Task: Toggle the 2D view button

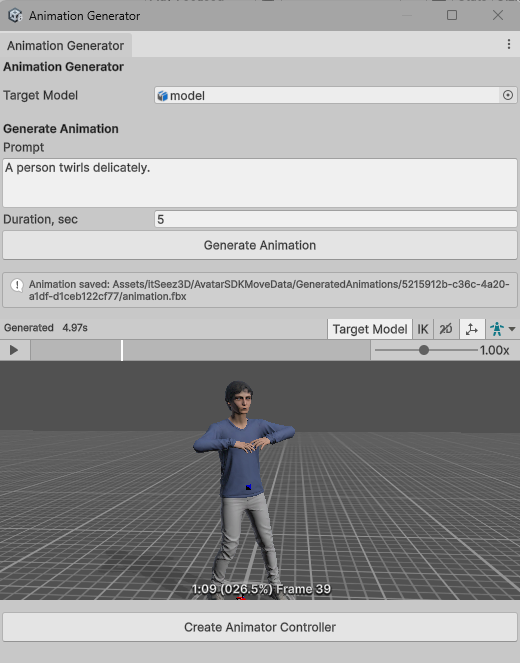Action: pos(446,329)
